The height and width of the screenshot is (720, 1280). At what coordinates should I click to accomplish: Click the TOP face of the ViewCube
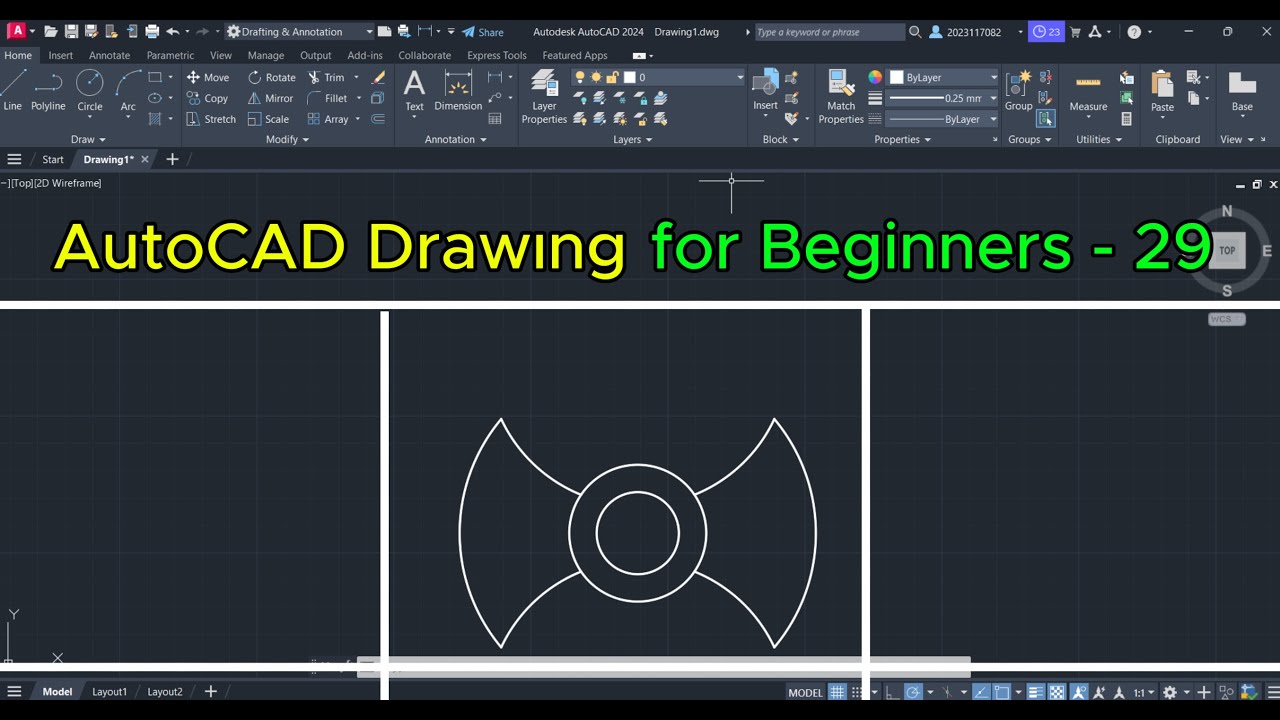click(1227, 251)
